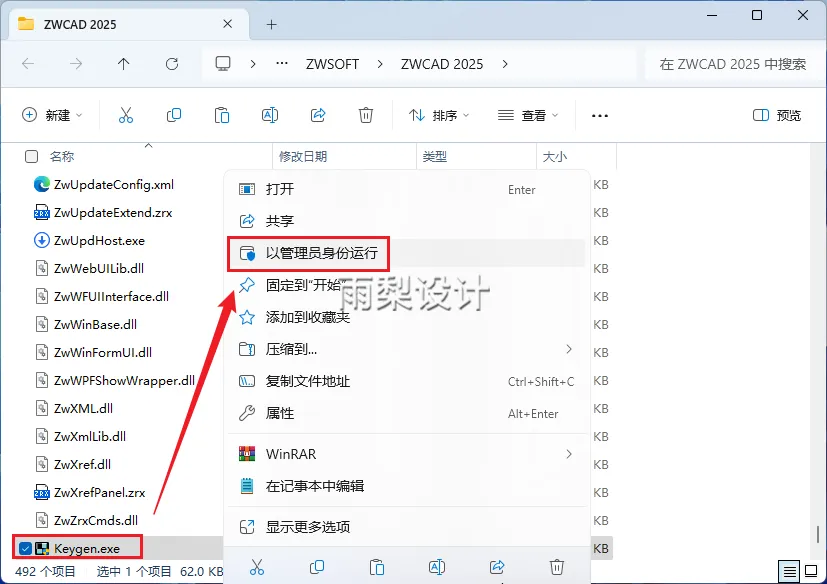
Task: Click the Share icon in the toolbar
Action: click(x=318, y=115)
